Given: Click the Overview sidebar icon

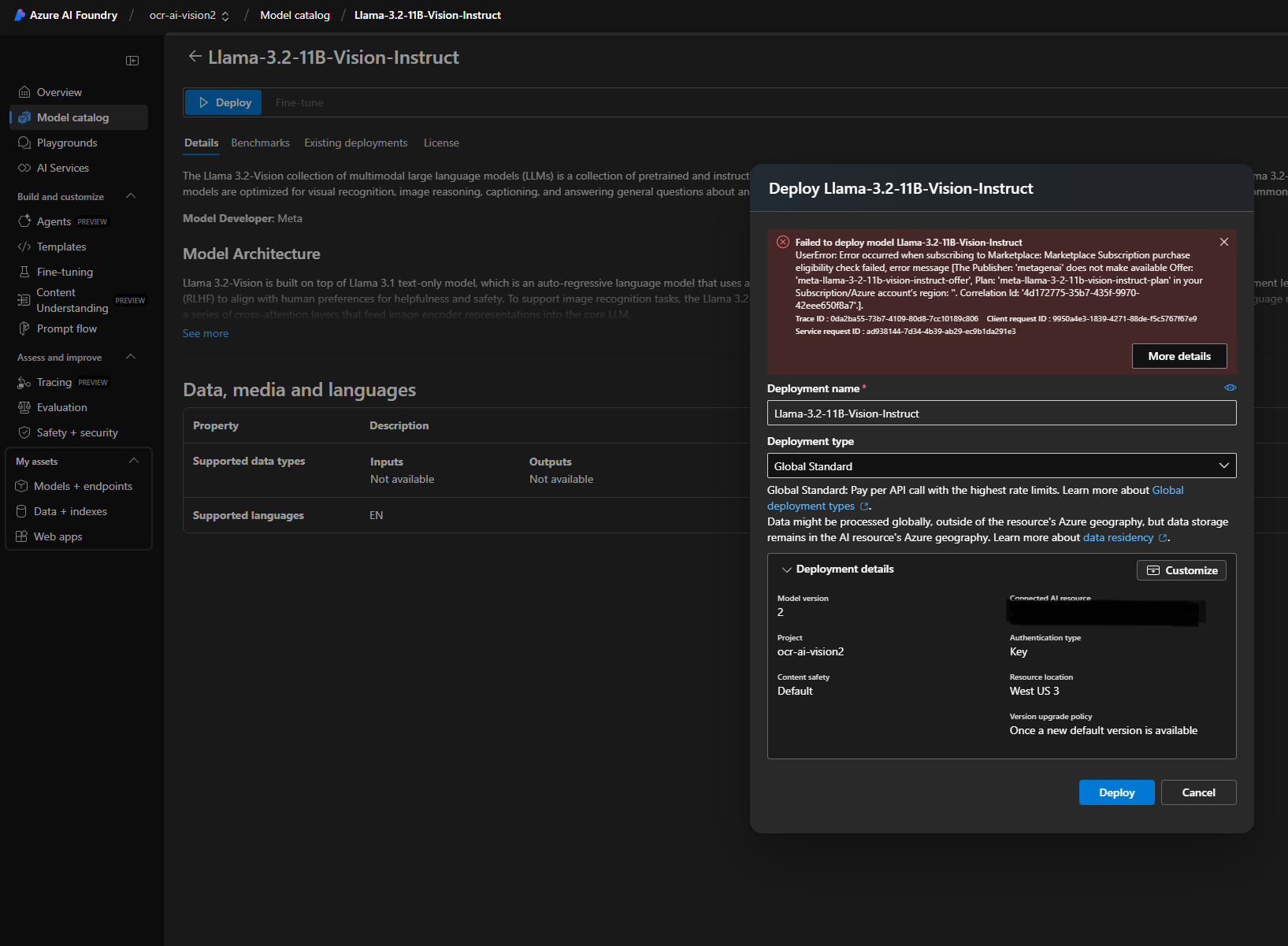Looking at the screenshot, I should tap(24, 92).
